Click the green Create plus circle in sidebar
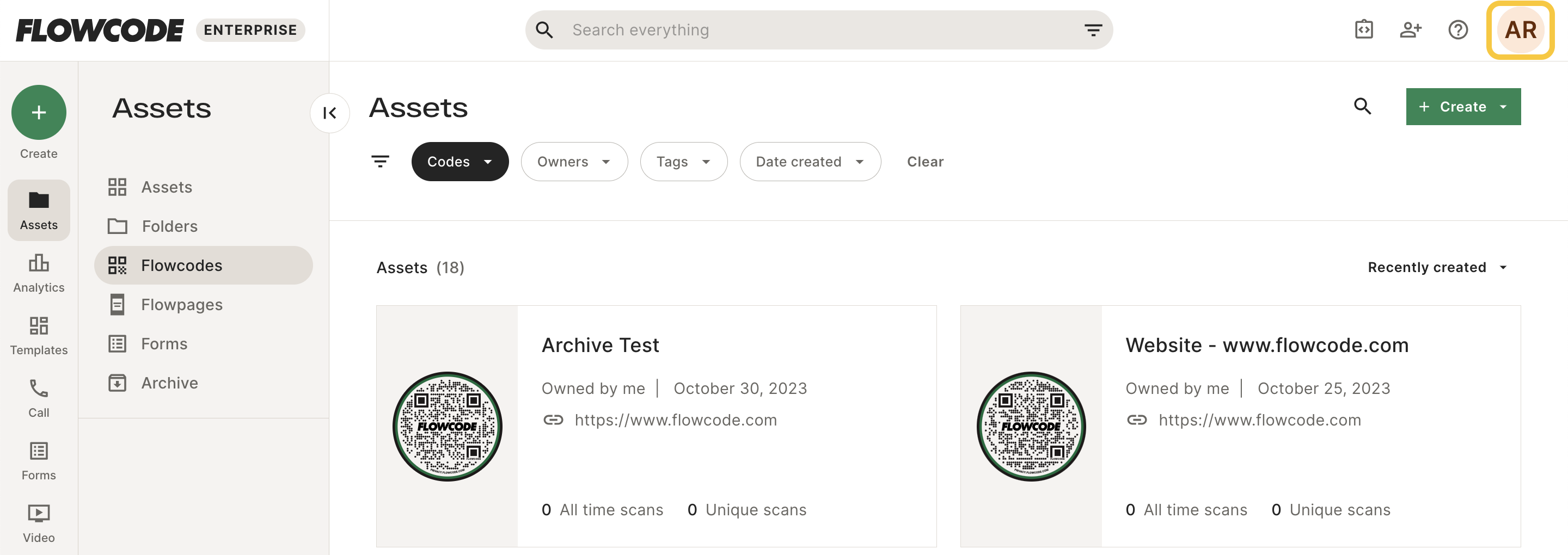The height and width of the screenshot is (555, 1568). [x=38, y=113]
